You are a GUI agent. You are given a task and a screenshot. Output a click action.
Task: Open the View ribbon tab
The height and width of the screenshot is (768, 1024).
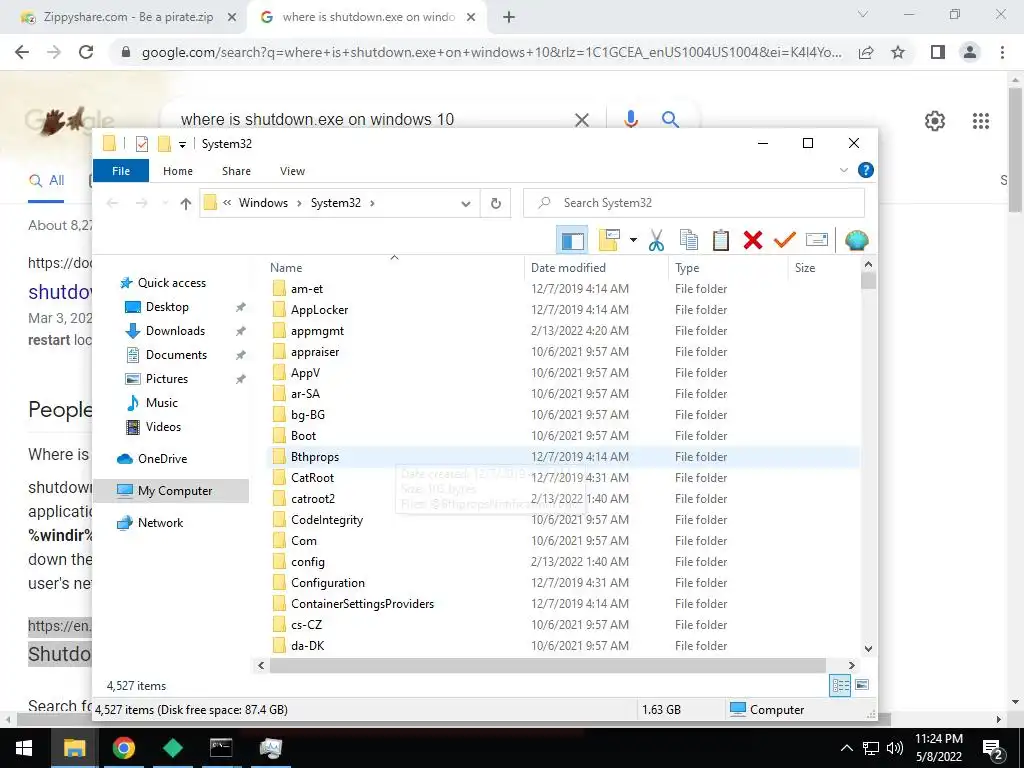click(292, 171)
